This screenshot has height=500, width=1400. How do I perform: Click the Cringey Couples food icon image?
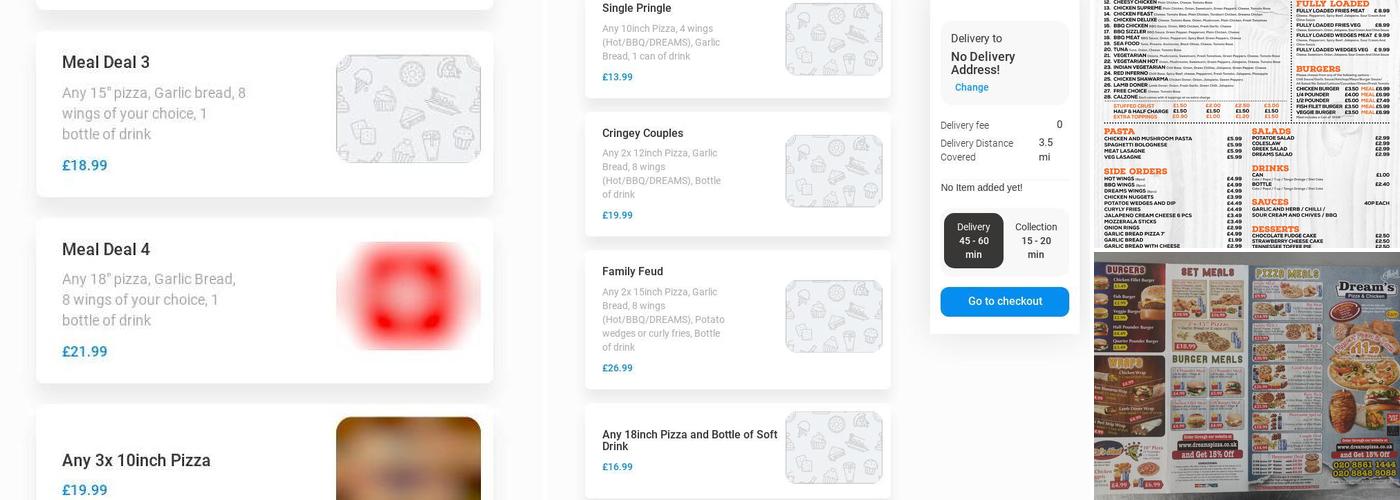[833, 171]
